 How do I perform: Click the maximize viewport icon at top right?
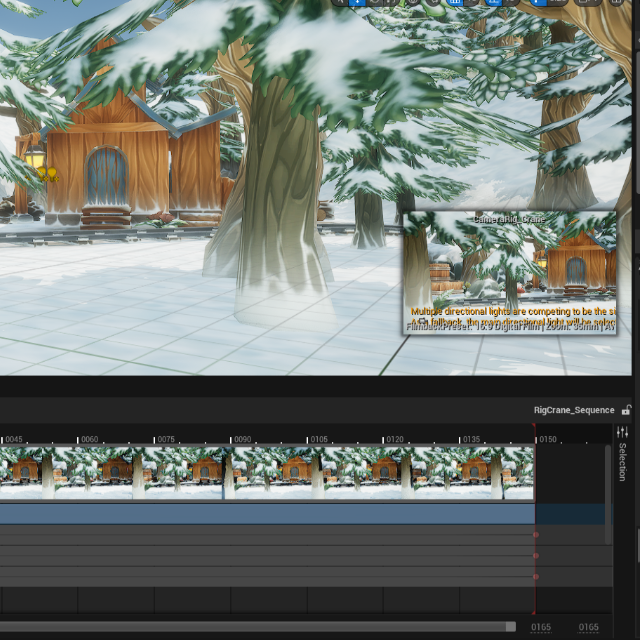click(x=617, y=2)
